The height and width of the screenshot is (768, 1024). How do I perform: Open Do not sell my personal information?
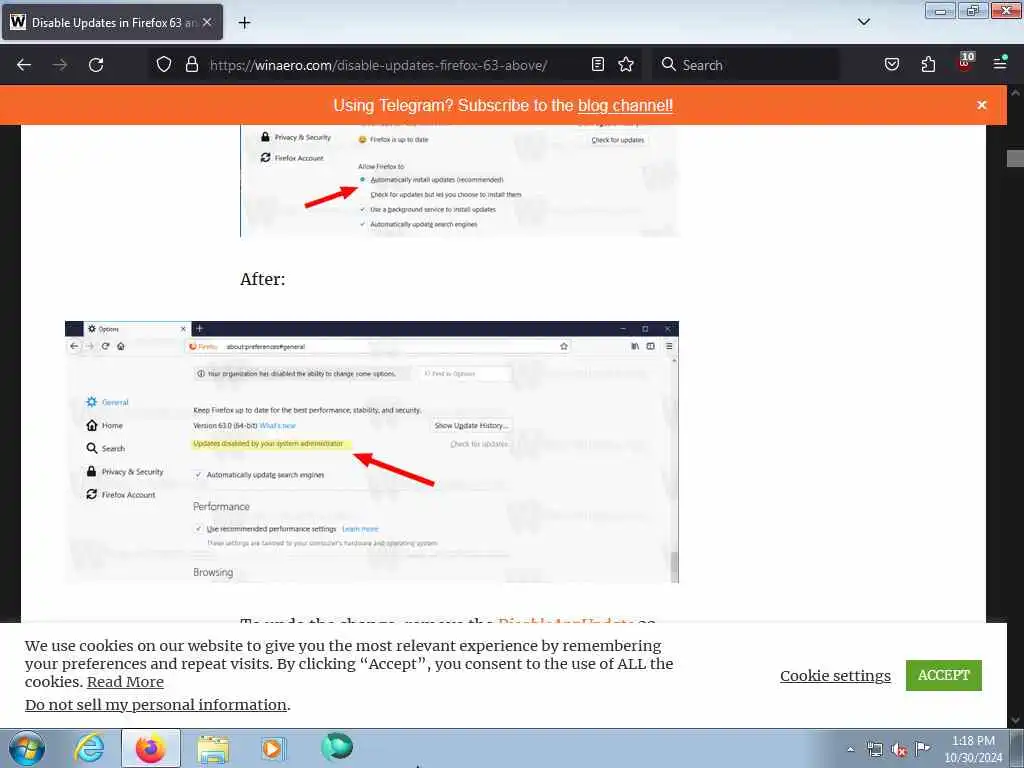coord(156,705)
